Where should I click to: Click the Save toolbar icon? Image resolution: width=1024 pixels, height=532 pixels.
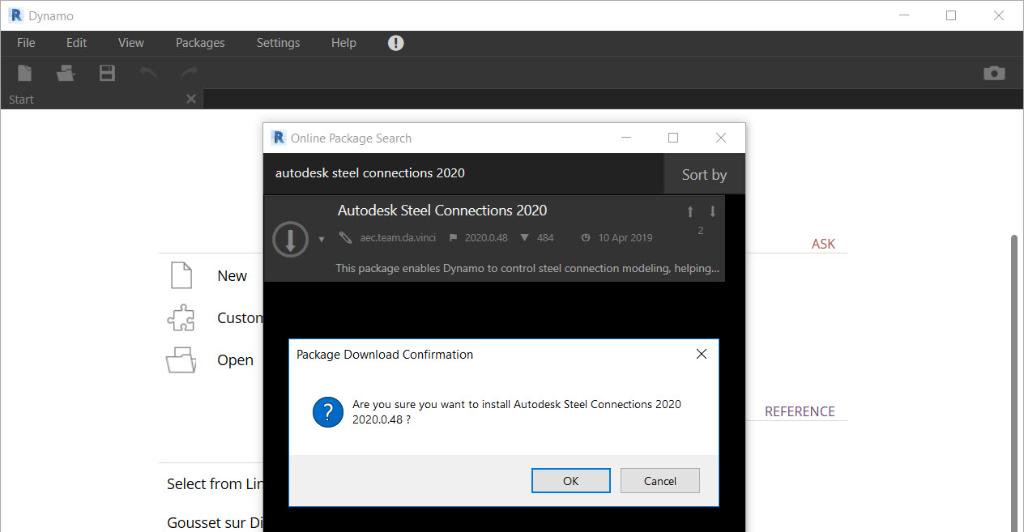107,72
